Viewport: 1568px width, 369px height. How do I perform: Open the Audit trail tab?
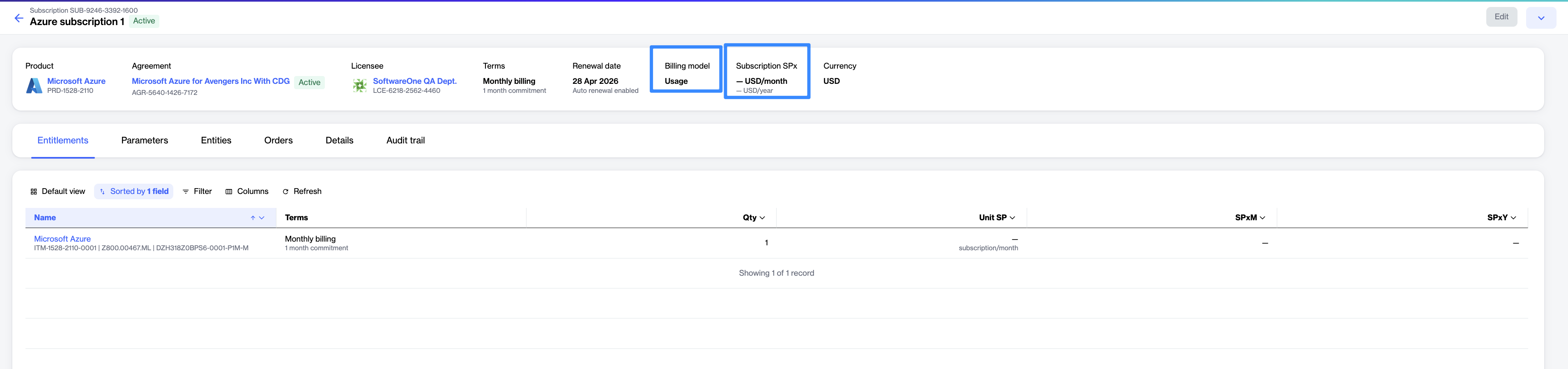405,141
